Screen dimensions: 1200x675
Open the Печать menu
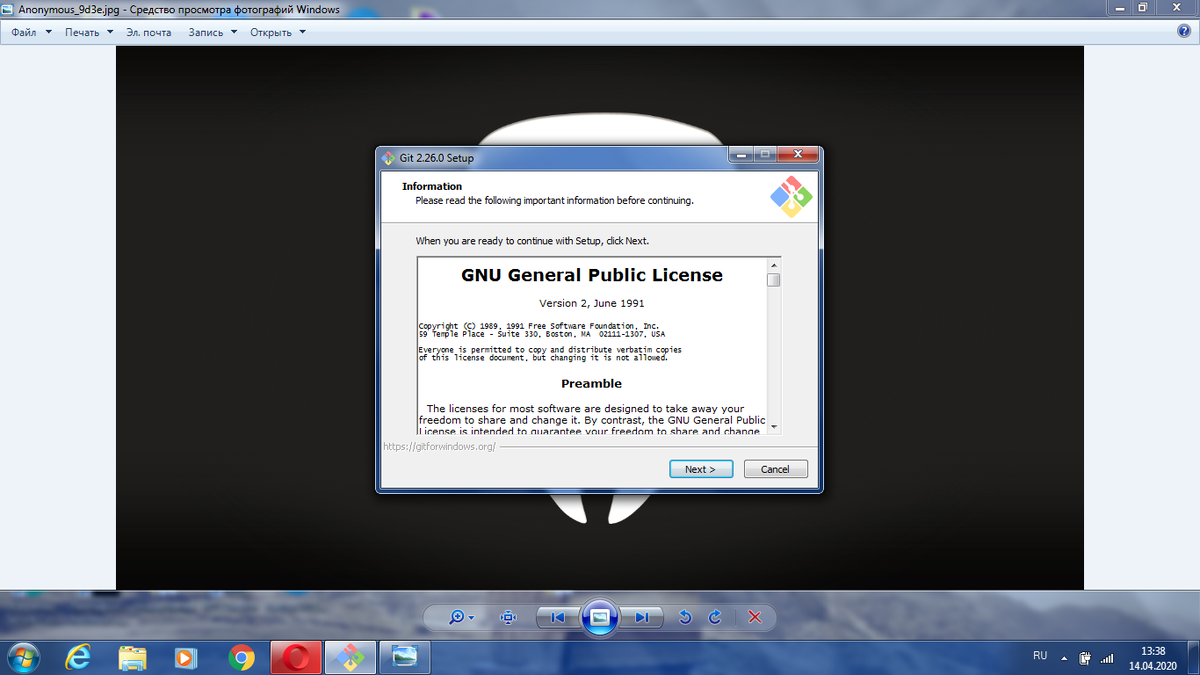(89, 32)
